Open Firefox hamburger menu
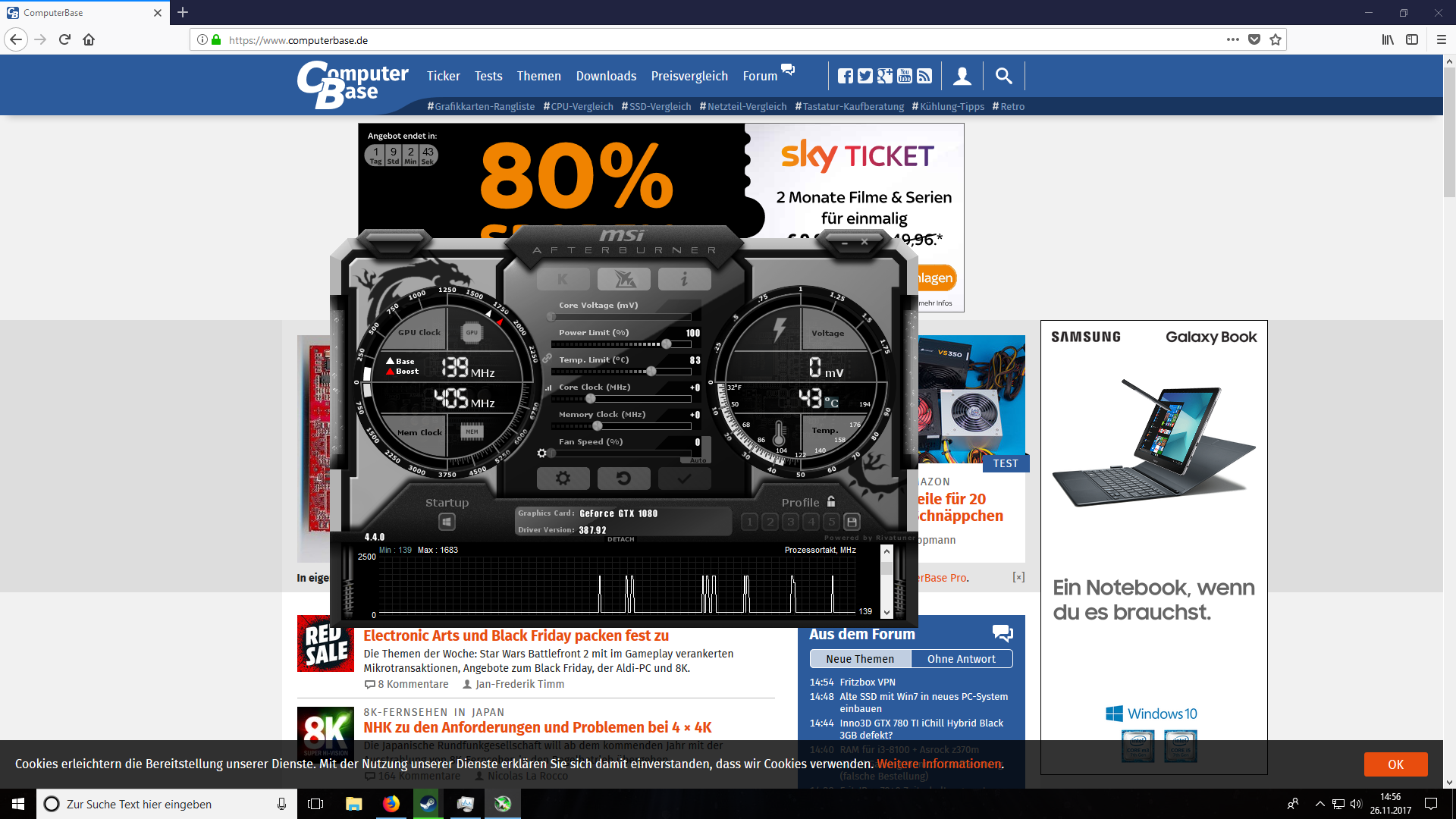 coord(1441,39)
